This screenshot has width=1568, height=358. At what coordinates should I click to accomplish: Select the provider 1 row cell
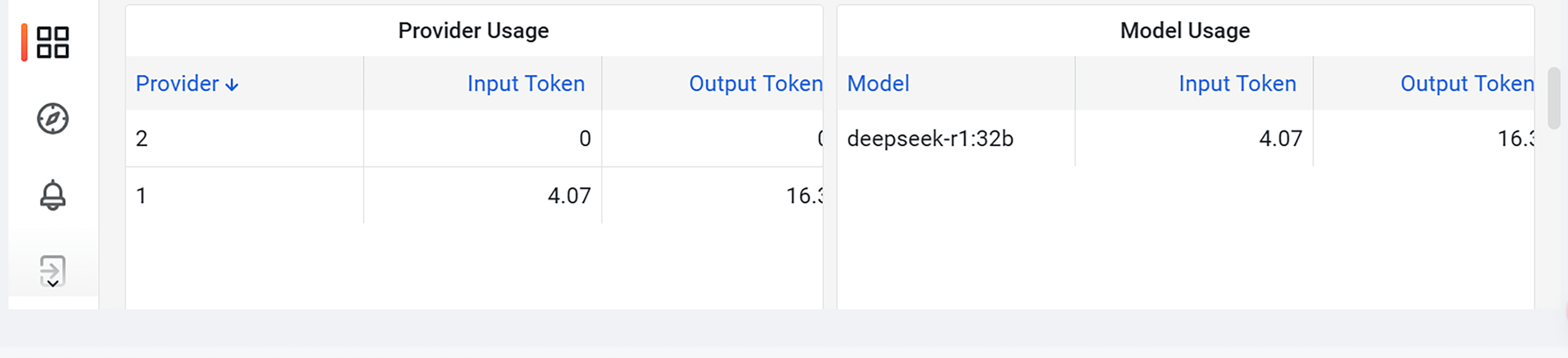pos(141,196)
